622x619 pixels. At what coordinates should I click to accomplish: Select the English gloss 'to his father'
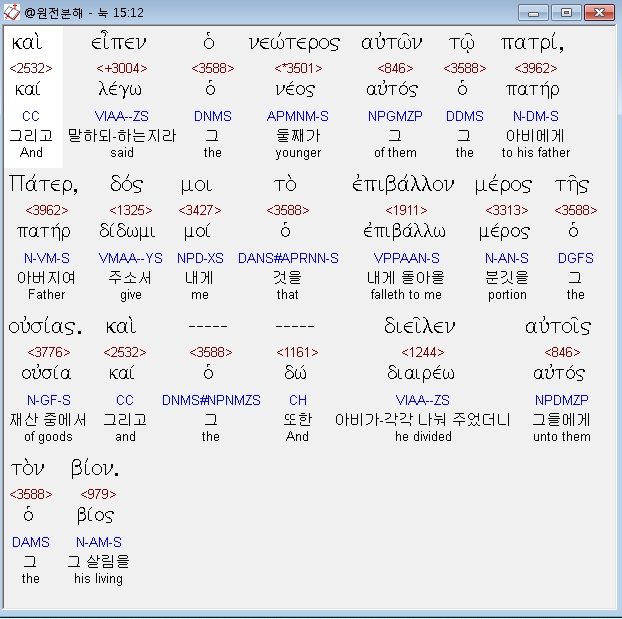click(536, 152)
